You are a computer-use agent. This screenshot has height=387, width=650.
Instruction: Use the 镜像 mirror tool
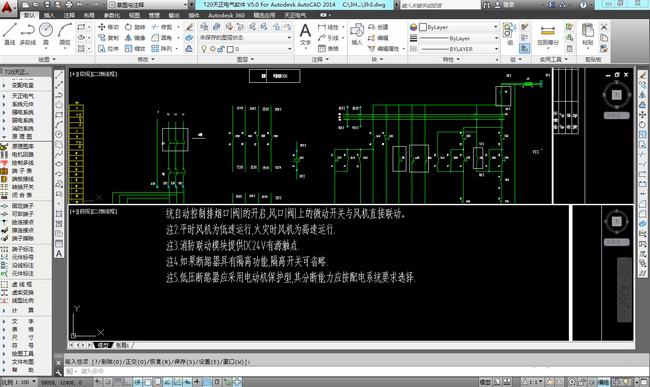(135, 38)
